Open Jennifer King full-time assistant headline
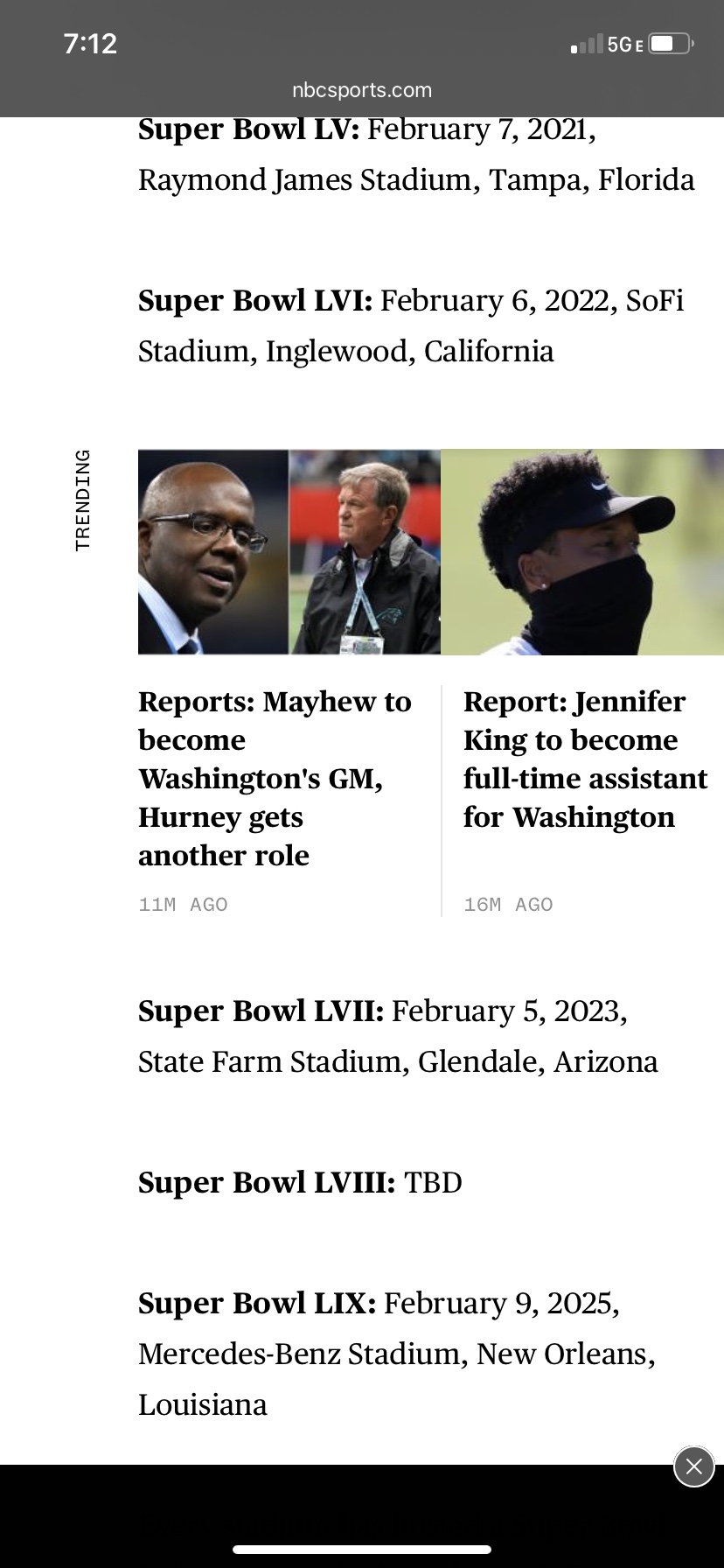The width and height of the screenshot is (724, 1568). (585, 759)
